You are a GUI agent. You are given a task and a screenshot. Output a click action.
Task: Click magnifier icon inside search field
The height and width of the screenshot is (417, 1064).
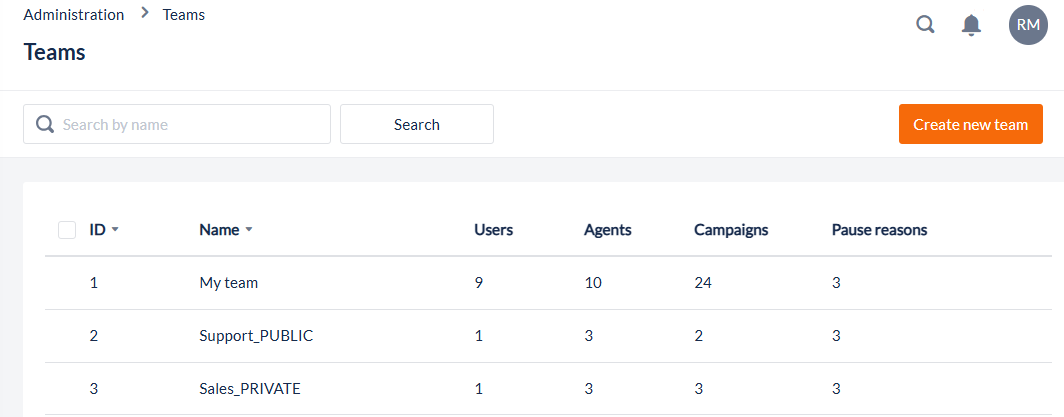[44, 124]
